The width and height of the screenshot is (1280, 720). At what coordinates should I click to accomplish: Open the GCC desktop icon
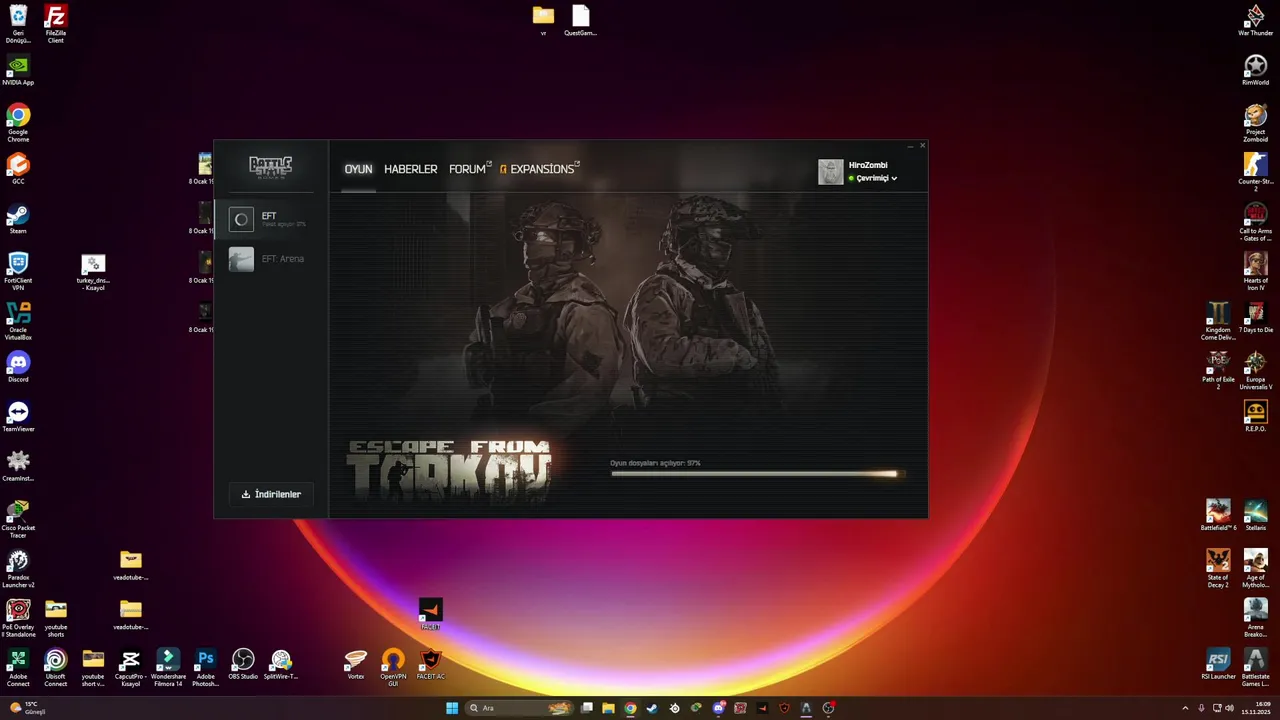18,168
